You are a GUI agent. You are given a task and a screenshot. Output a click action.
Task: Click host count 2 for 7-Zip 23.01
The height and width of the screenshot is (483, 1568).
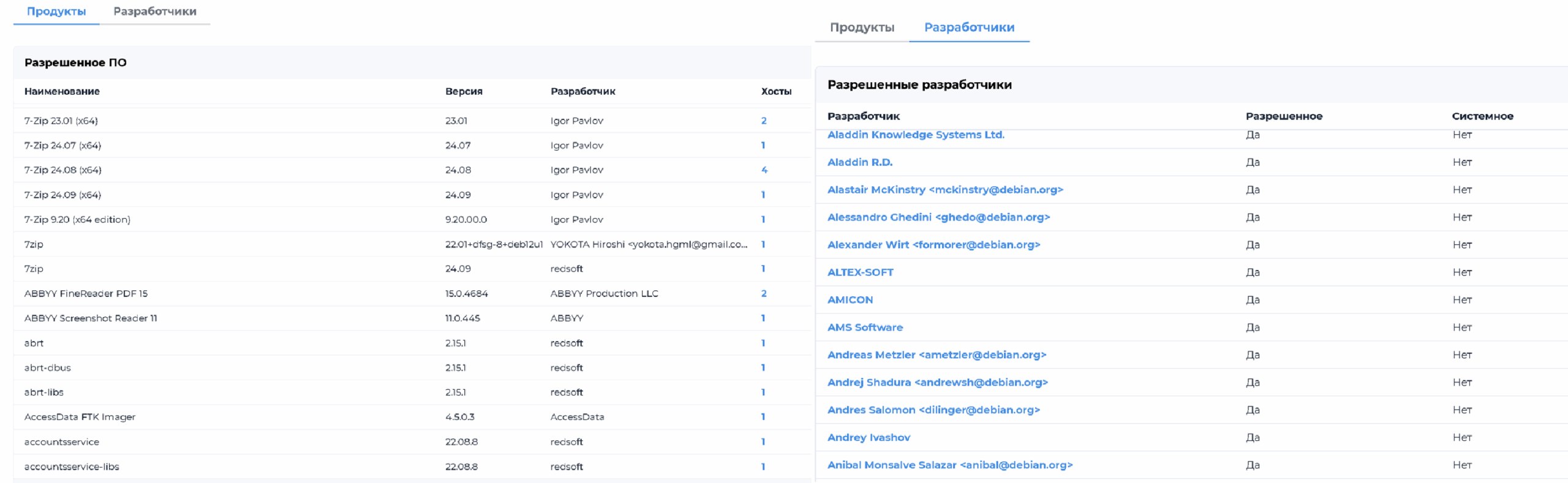[764, 121]
